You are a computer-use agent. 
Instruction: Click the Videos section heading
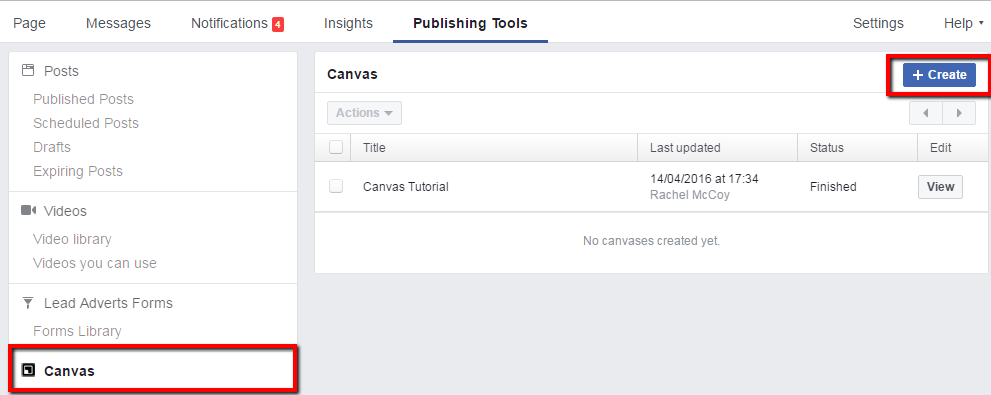pyautogui.click(x=65, y=210)
